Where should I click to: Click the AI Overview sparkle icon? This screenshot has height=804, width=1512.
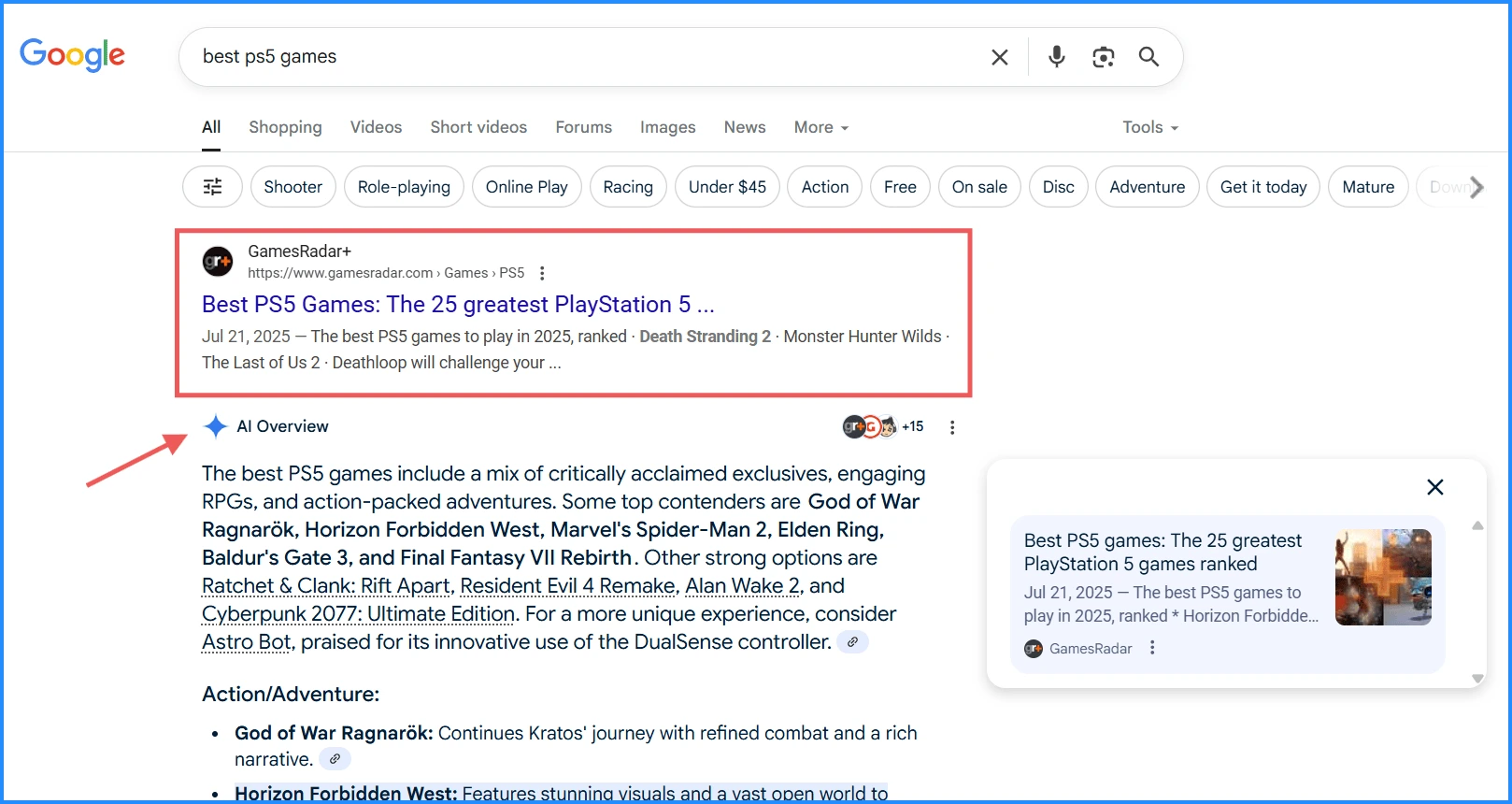216,426
